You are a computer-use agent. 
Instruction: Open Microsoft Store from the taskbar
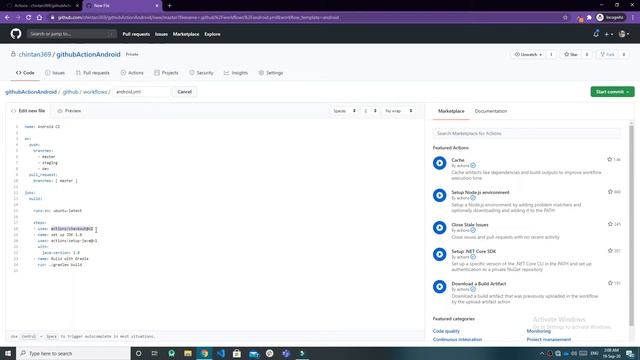click(x=237, y=353)
